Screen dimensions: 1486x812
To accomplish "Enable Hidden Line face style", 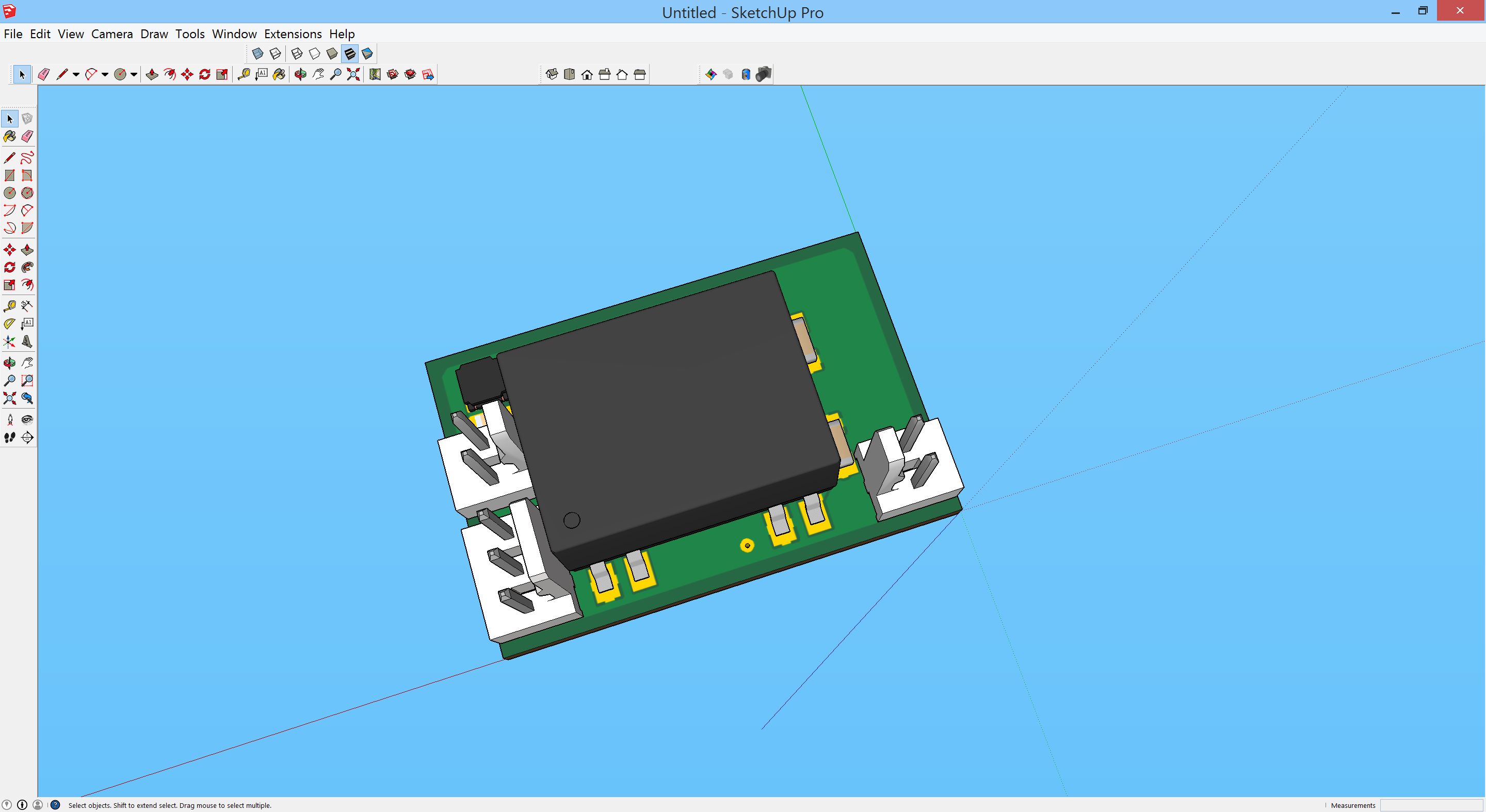I will [314, 54].
